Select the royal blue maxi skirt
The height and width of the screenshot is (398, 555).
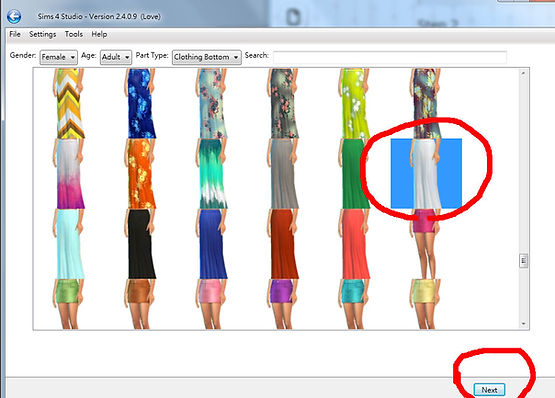[x=212, y=244]
